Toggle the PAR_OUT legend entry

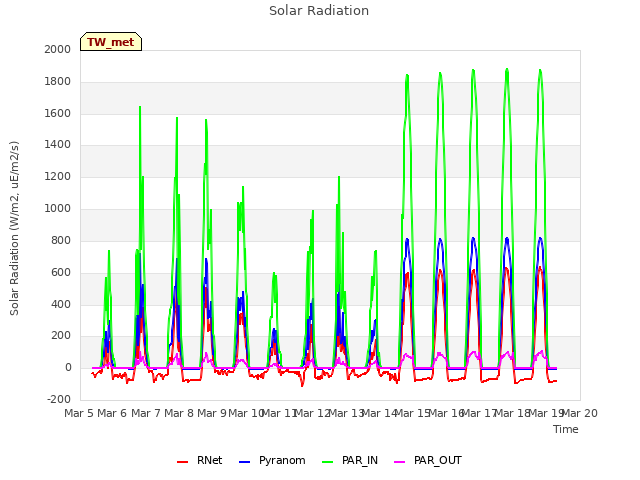pos(428,461)
